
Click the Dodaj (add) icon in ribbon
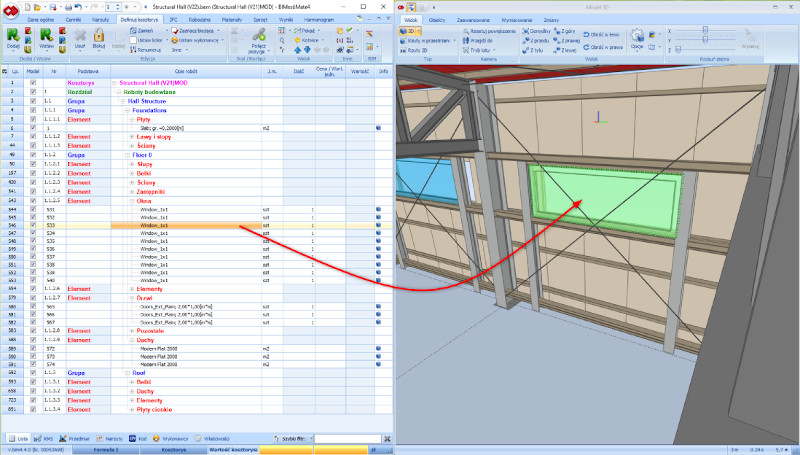(x=15, y=36)
